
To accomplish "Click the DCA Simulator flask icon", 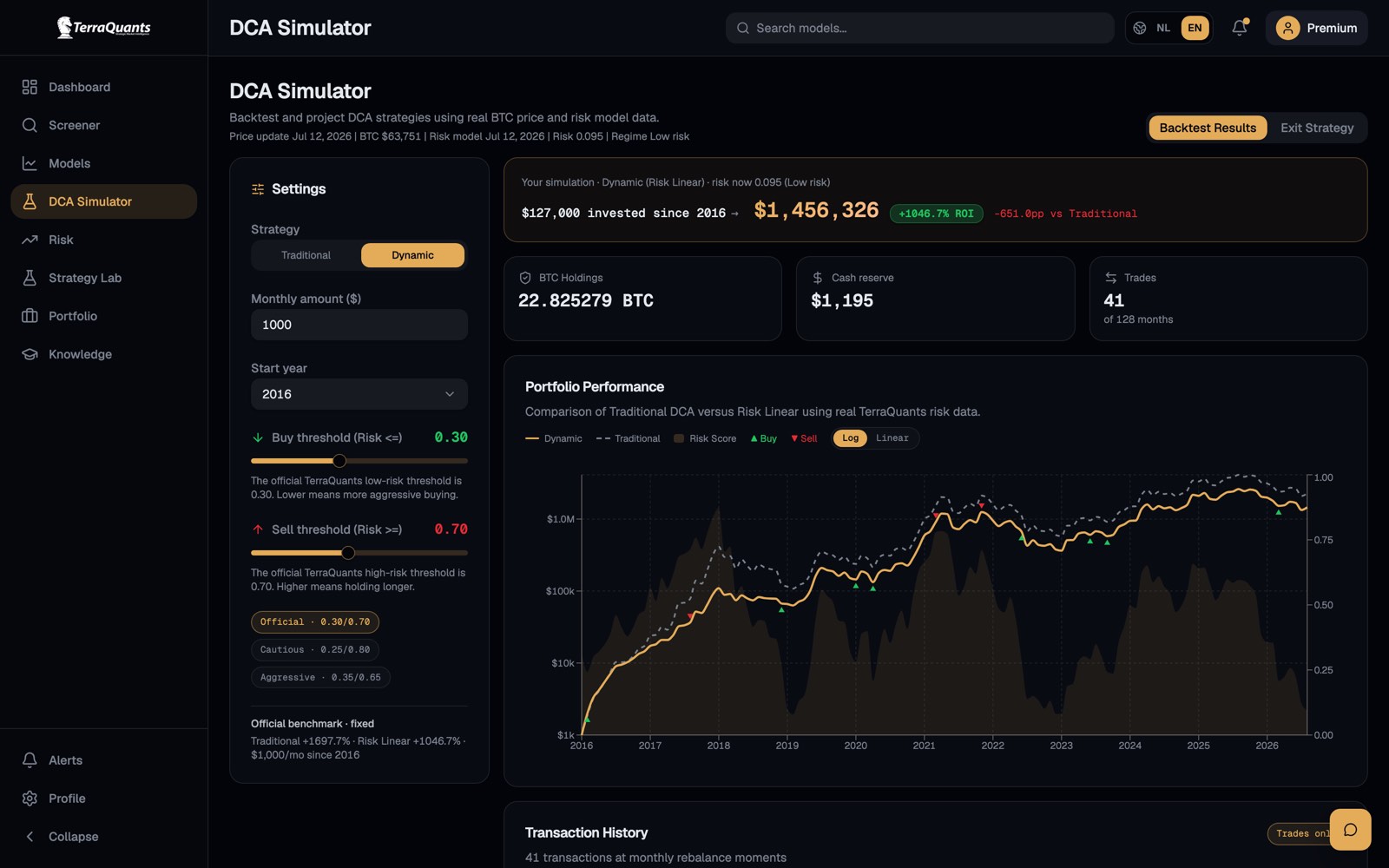I will pos(30,201).
